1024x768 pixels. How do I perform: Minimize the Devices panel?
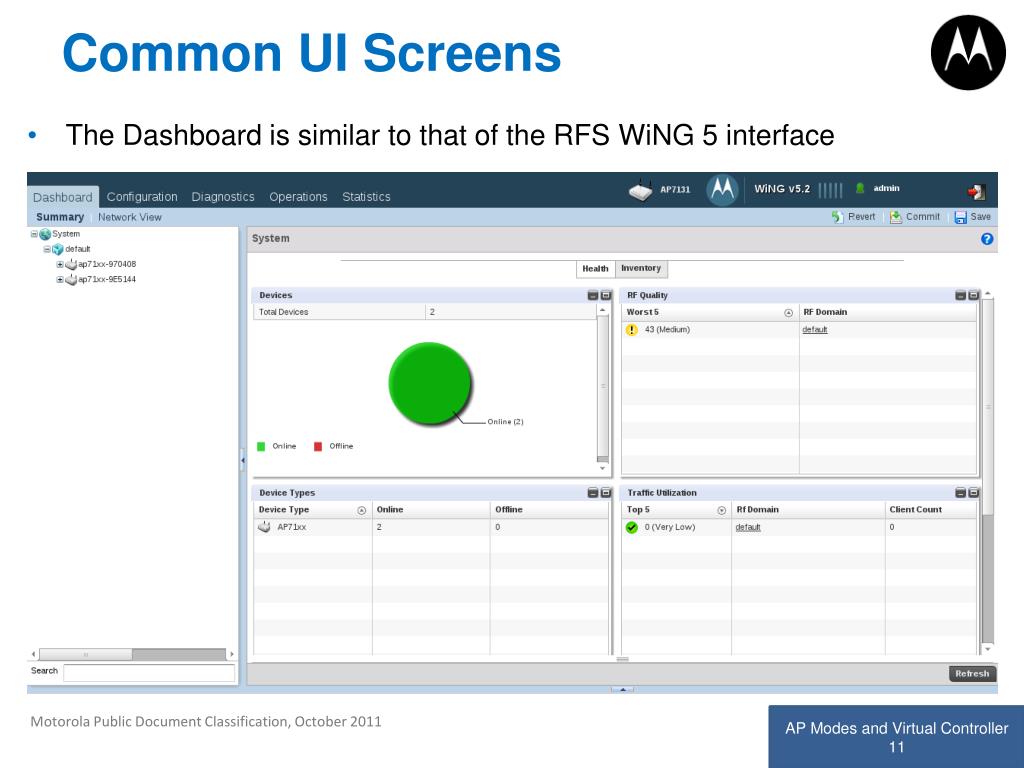click(593, 295)
